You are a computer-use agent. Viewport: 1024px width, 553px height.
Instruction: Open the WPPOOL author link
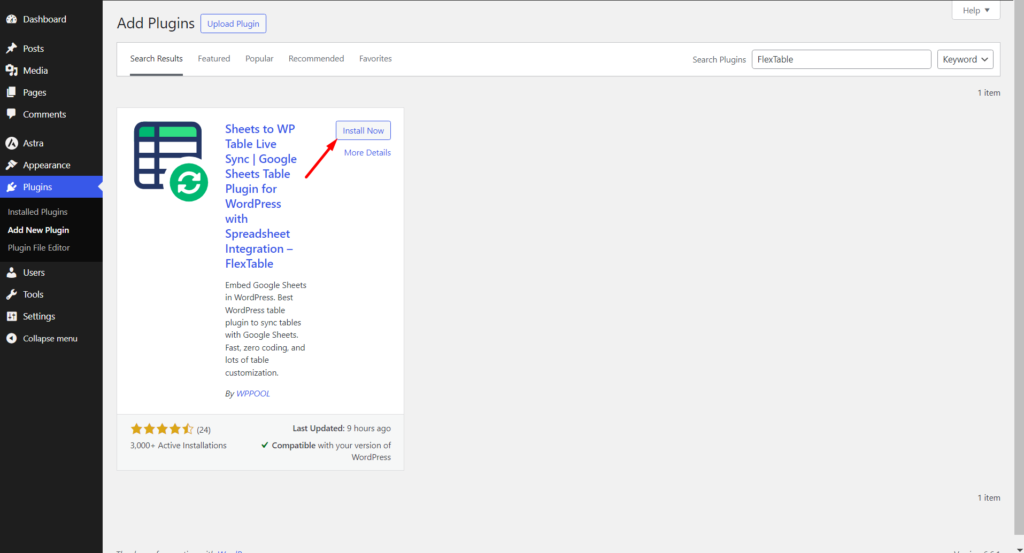click(253, 394)
